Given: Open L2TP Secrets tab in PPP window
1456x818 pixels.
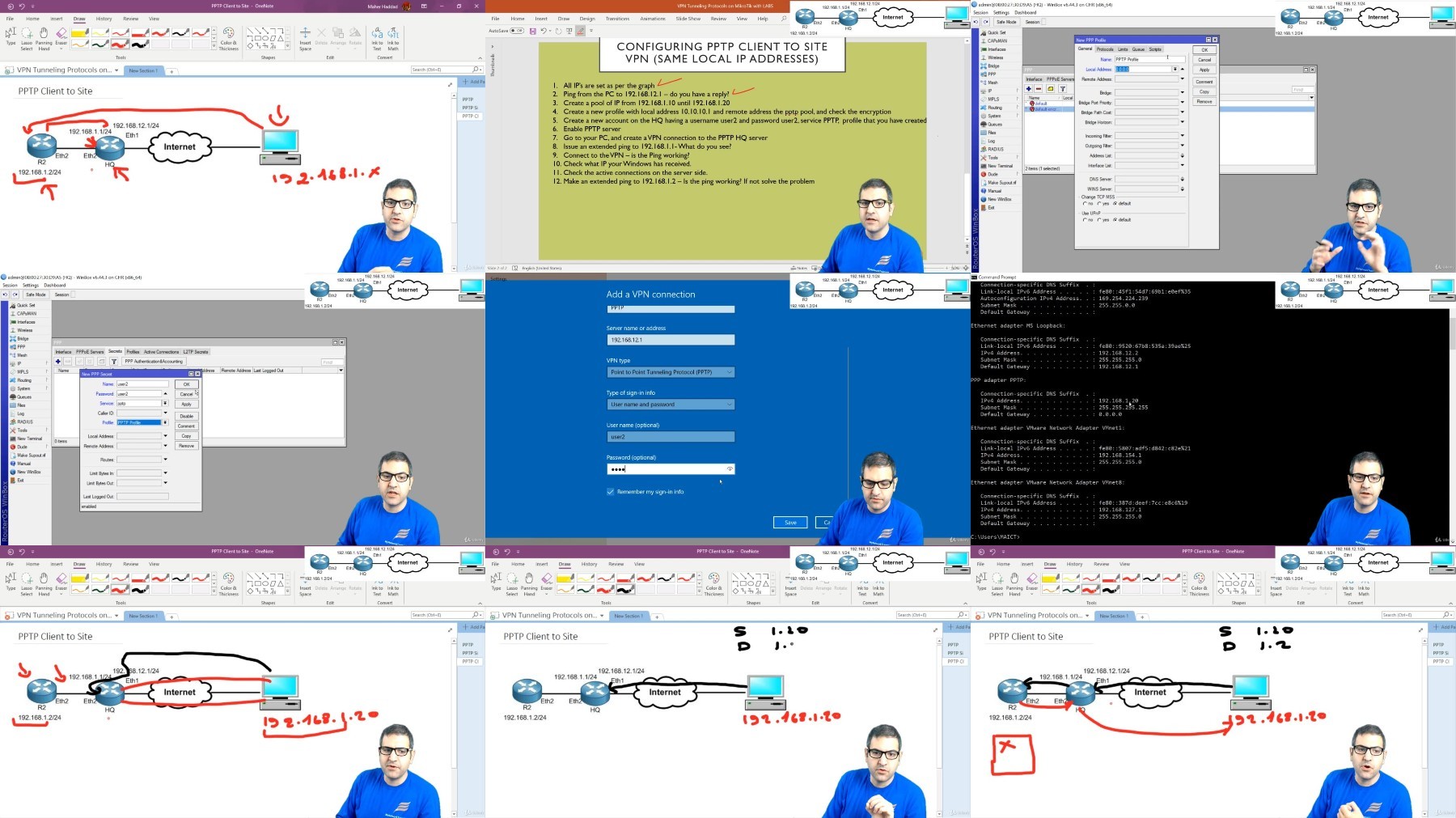Looking at the screenshot, I should pyautogui.click(x=196, y=352).
